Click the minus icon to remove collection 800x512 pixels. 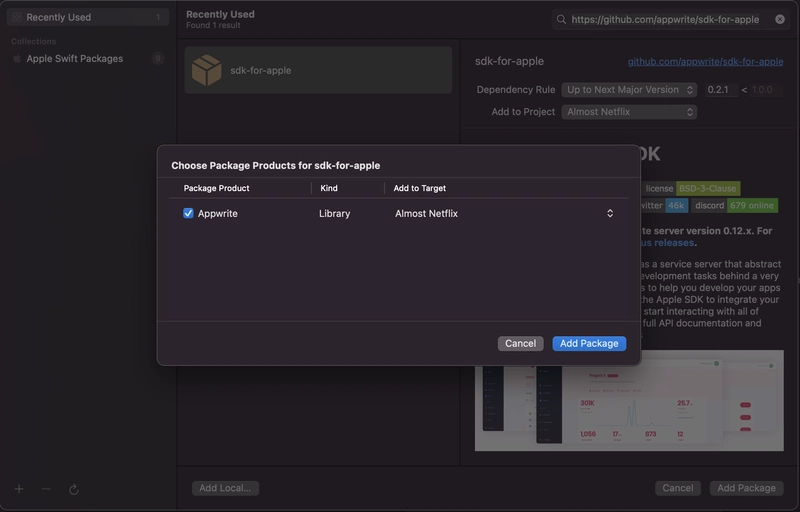46,489
